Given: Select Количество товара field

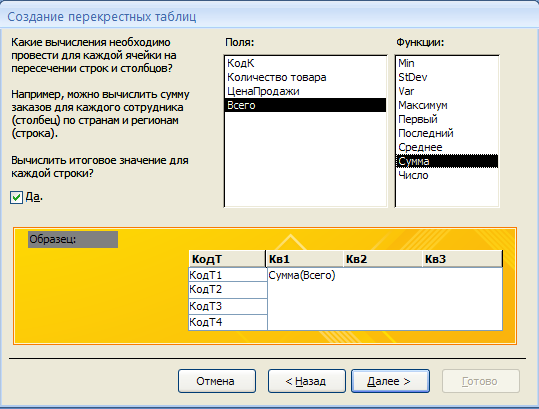Looking at the screenshot, I should (305, 77).
